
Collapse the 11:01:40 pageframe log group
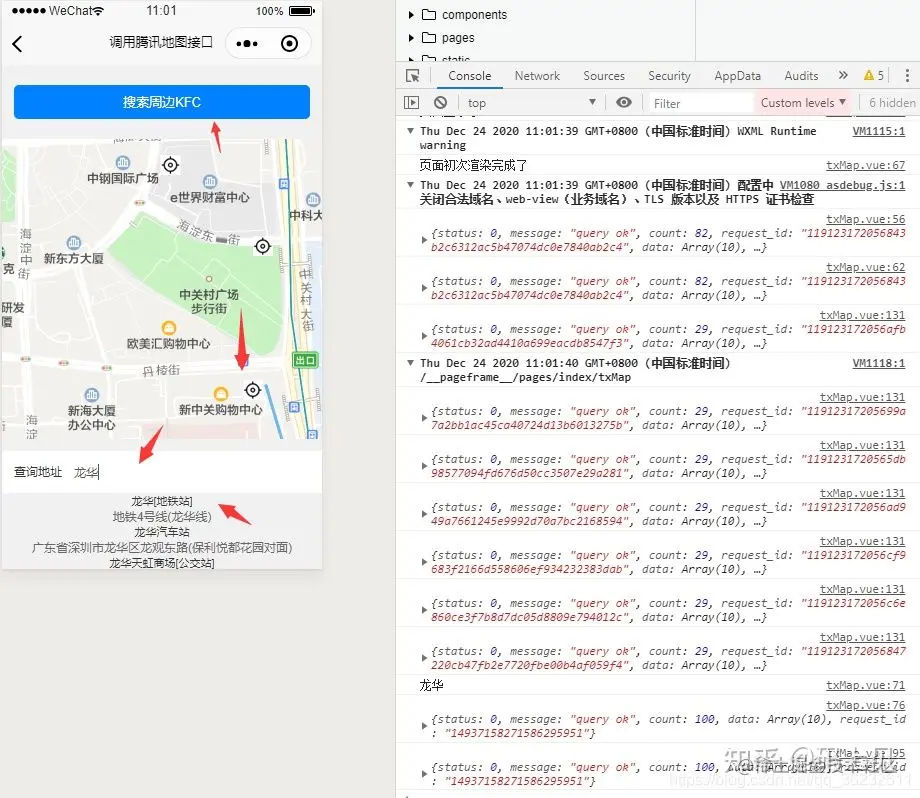click(x=411, y=363)
